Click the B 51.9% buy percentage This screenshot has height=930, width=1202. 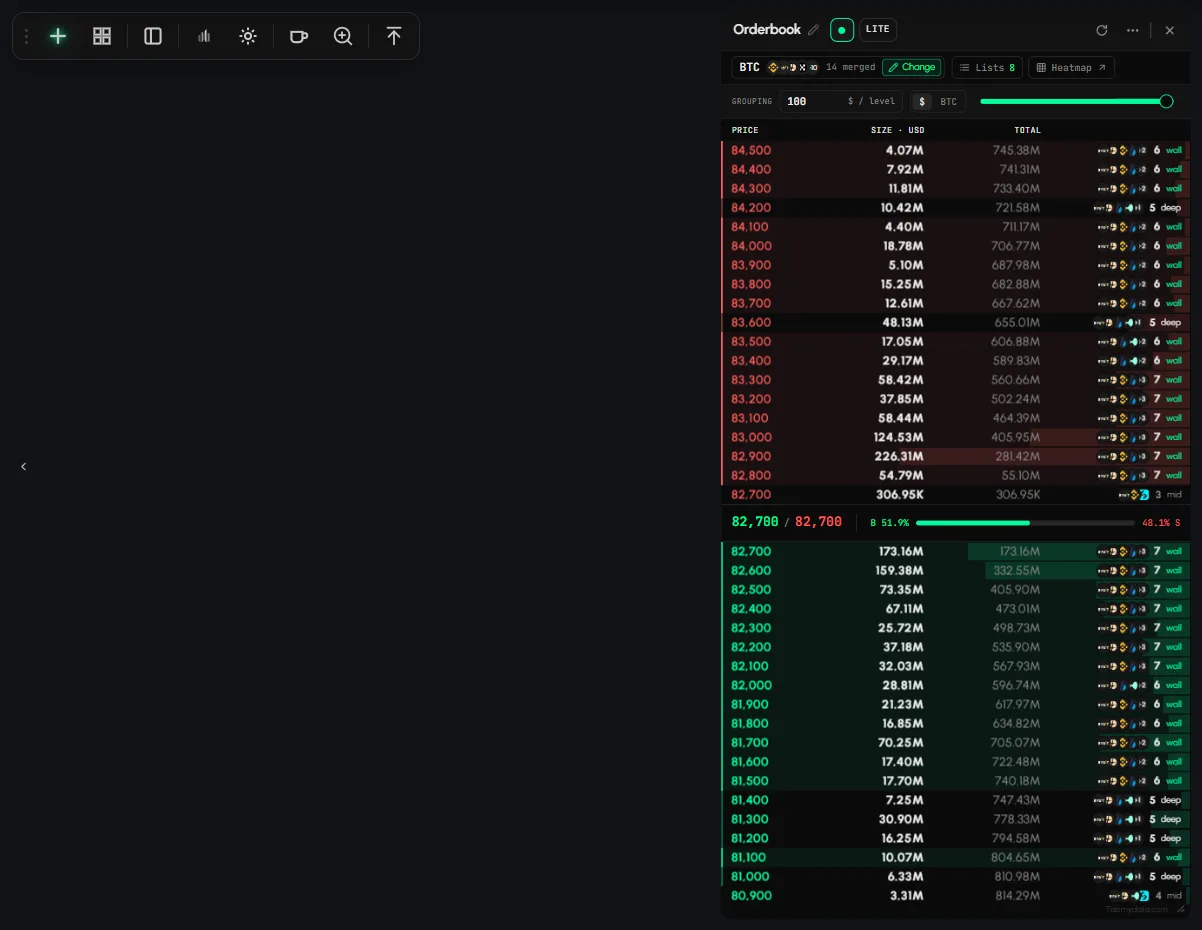(889, 523)
